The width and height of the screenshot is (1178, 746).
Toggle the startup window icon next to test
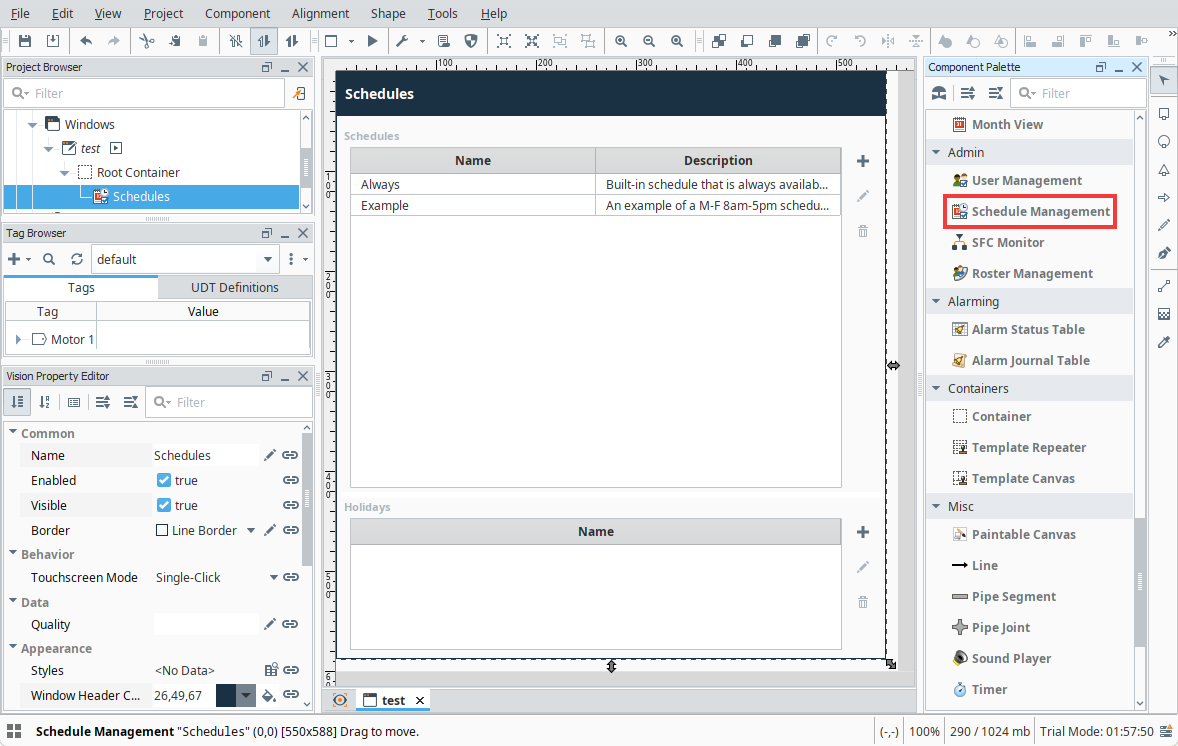116,148
